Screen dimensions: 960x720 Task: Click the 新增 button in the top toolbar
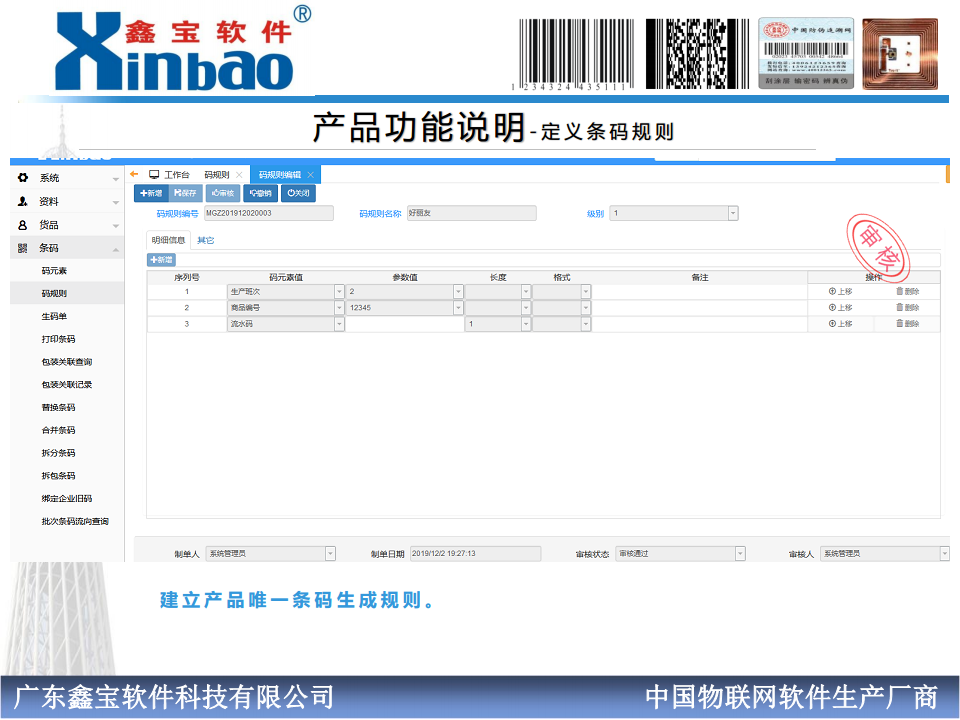coord(151,193)
